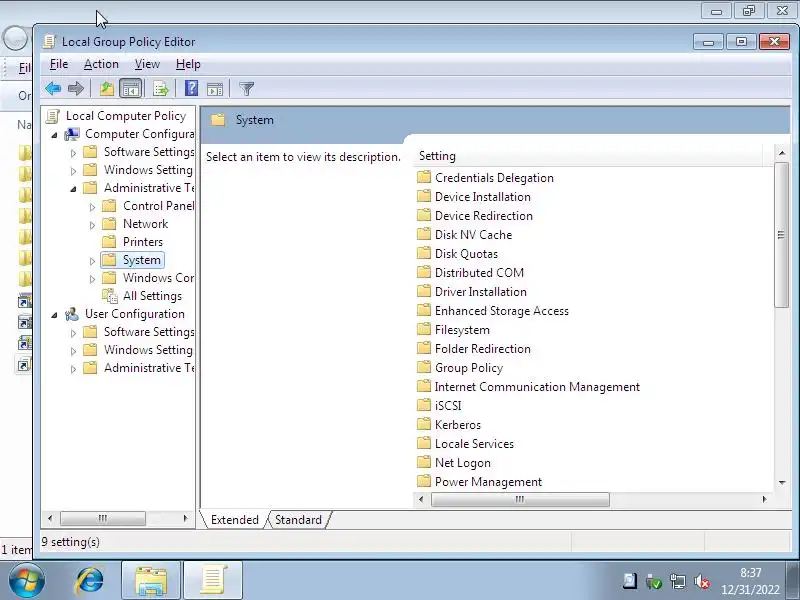This screenshot has height=600, width=800.
Task: Click the Credentials Delegation folder icon
Action: 424,178
